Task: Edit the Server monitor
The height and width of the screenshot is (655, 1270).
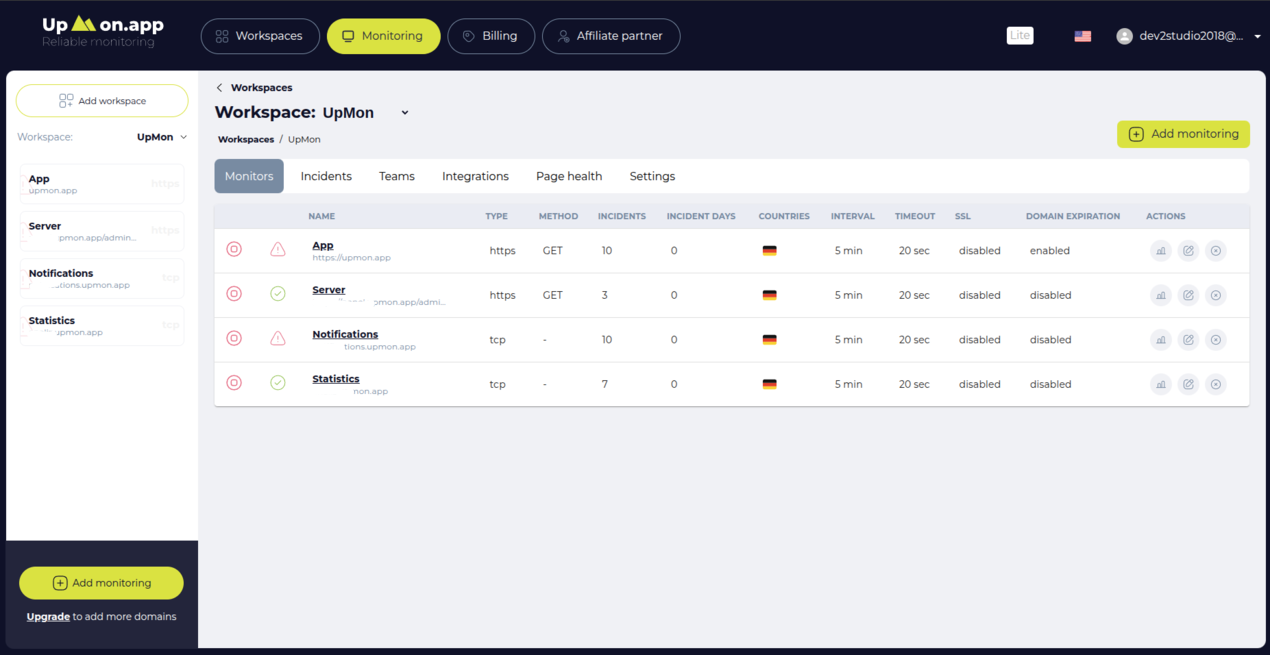Action: [1188, 295]
